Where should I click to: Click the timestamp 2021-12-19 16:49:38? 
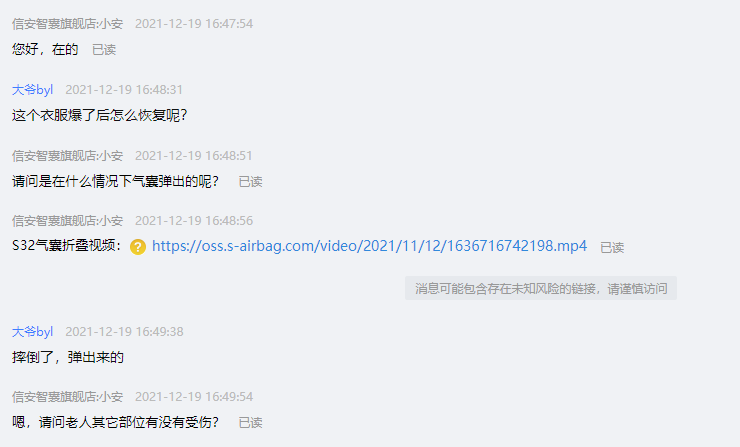124,332
